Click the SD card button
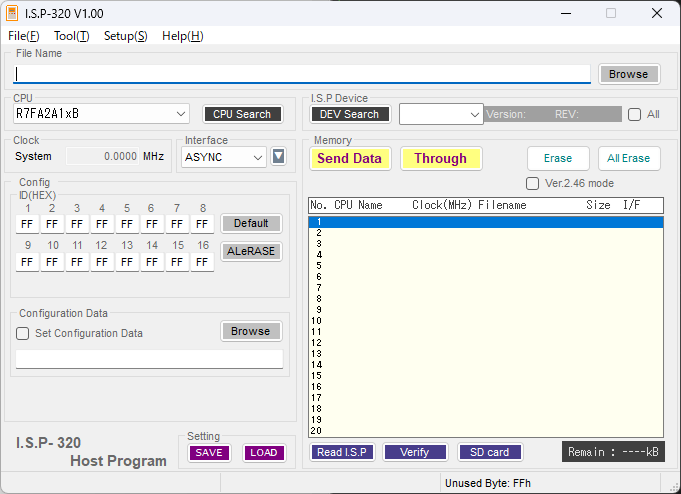The height and width of the screenshot is (494, 681). coord(490,452)
